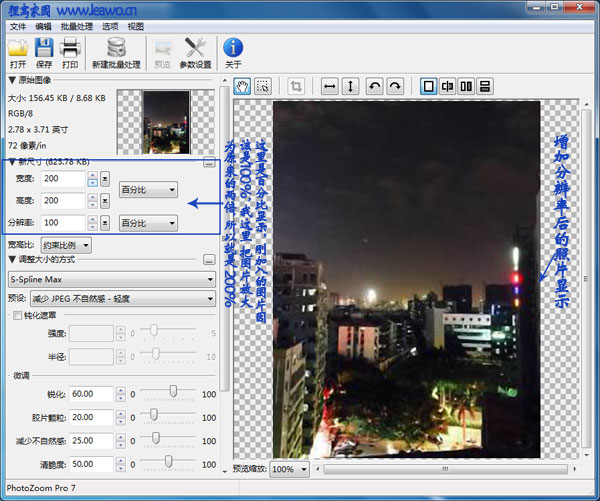Adjust the 锐化 sharpness slider
600x501 pixels.
point(173,391)
